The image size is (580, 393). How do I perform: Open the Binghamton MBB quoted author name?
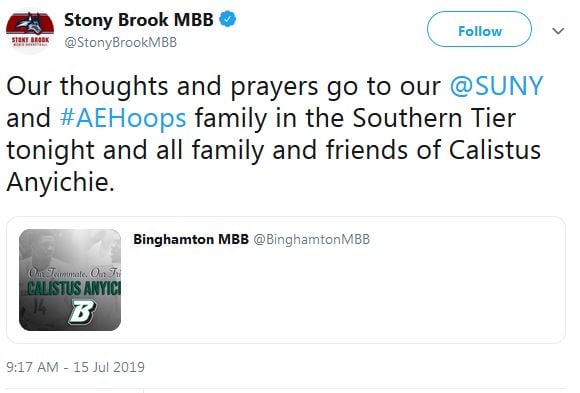coord(191,239)
